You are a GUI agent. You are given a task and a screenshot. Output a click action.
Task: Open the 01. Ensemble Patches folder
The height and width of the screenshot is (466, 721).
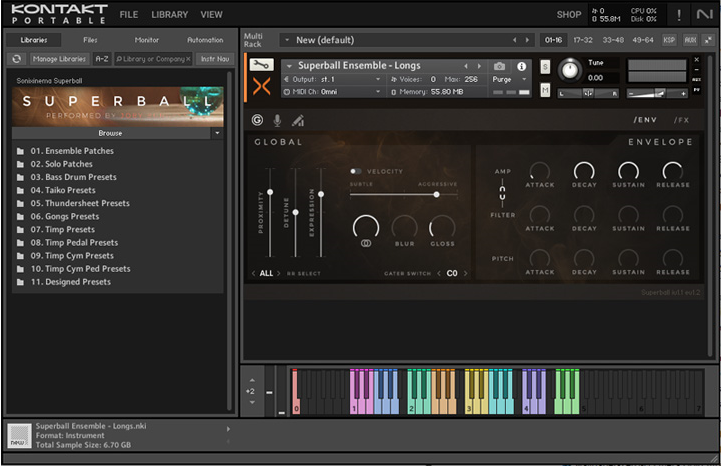(72, 151)
